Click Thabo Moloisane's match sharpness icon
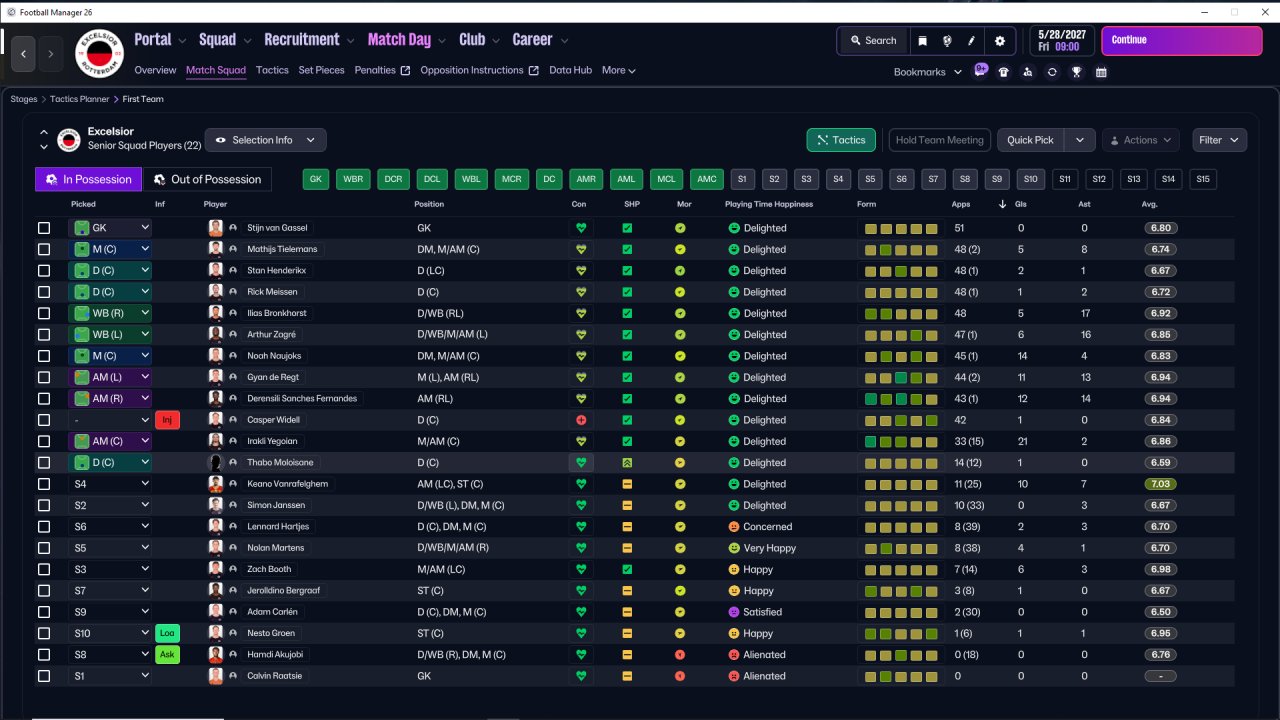 tap(627, 463)
